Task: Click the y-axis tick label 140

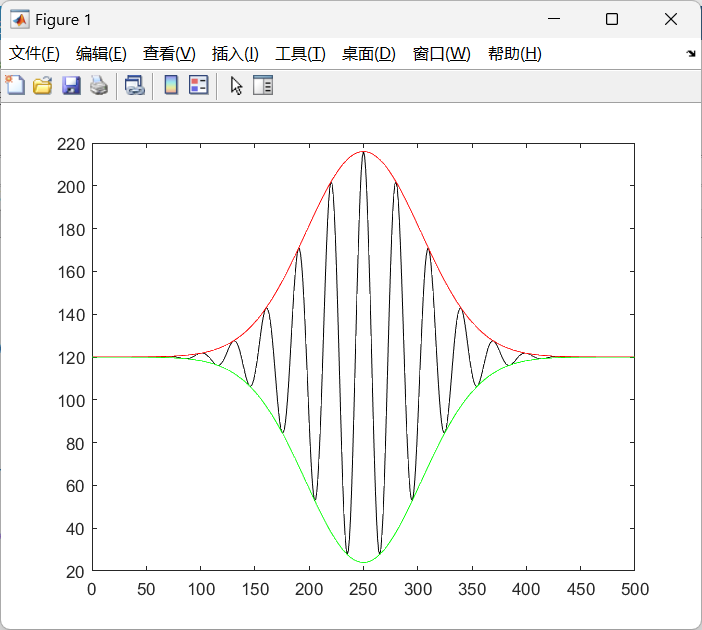Action: 71,315
